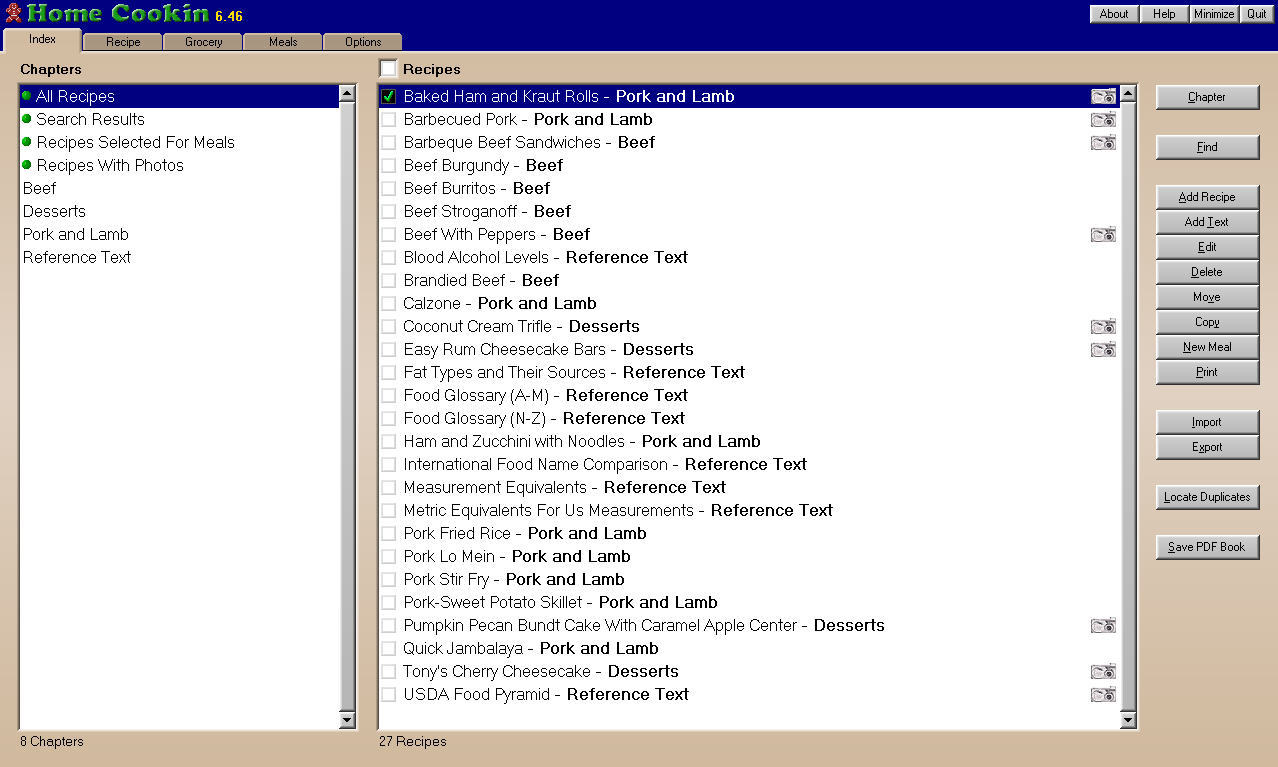Click camera icon next to Beef With Peppers

point(1103,235)
